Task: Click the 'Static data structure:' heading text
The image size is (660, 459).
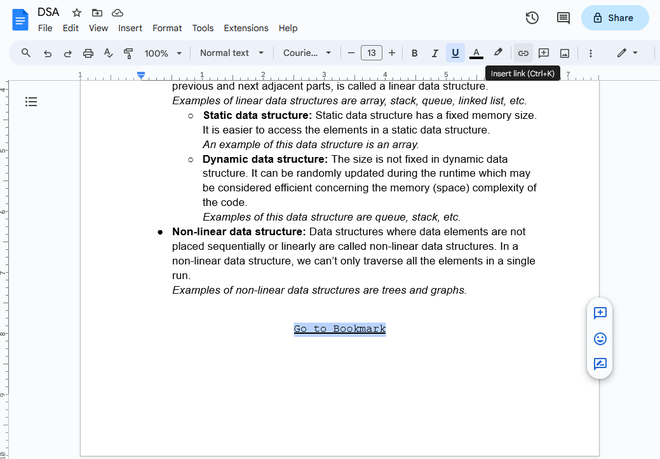Action: click(258, 115)
